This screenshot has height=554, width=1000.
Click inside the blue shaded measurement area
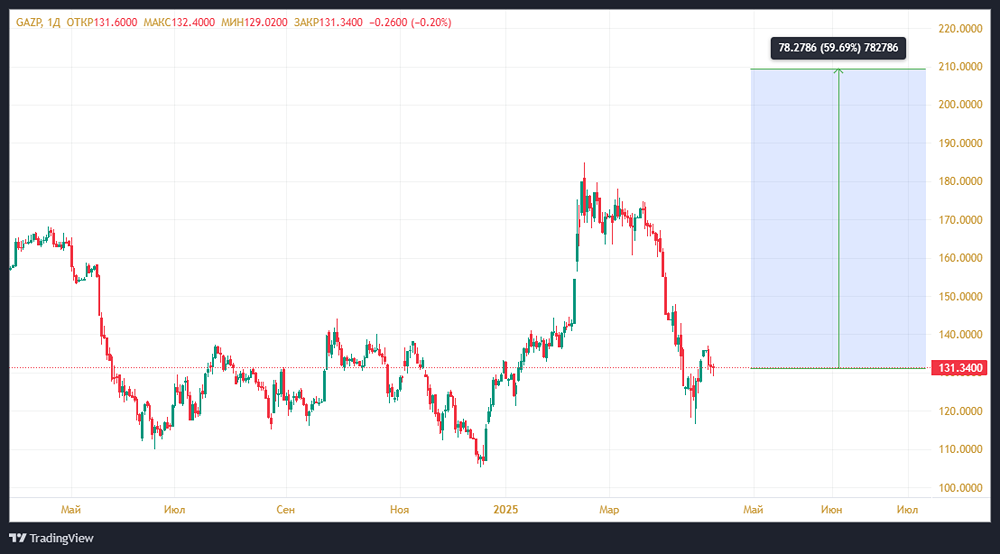pyautogui.click(x=790, y=220)
